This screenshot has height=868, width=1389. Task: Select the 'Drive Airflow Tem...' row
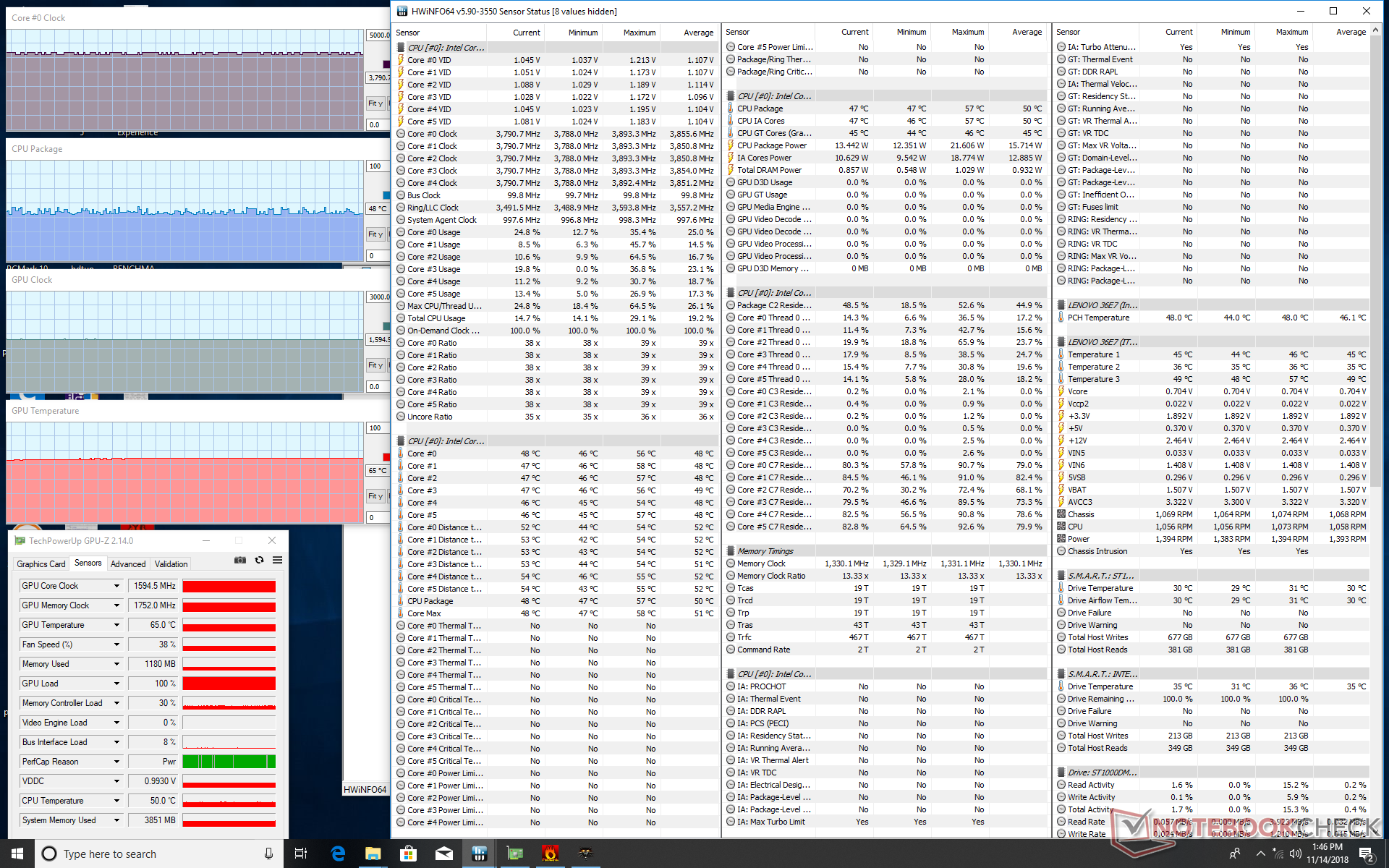[x=1212, y=600]
